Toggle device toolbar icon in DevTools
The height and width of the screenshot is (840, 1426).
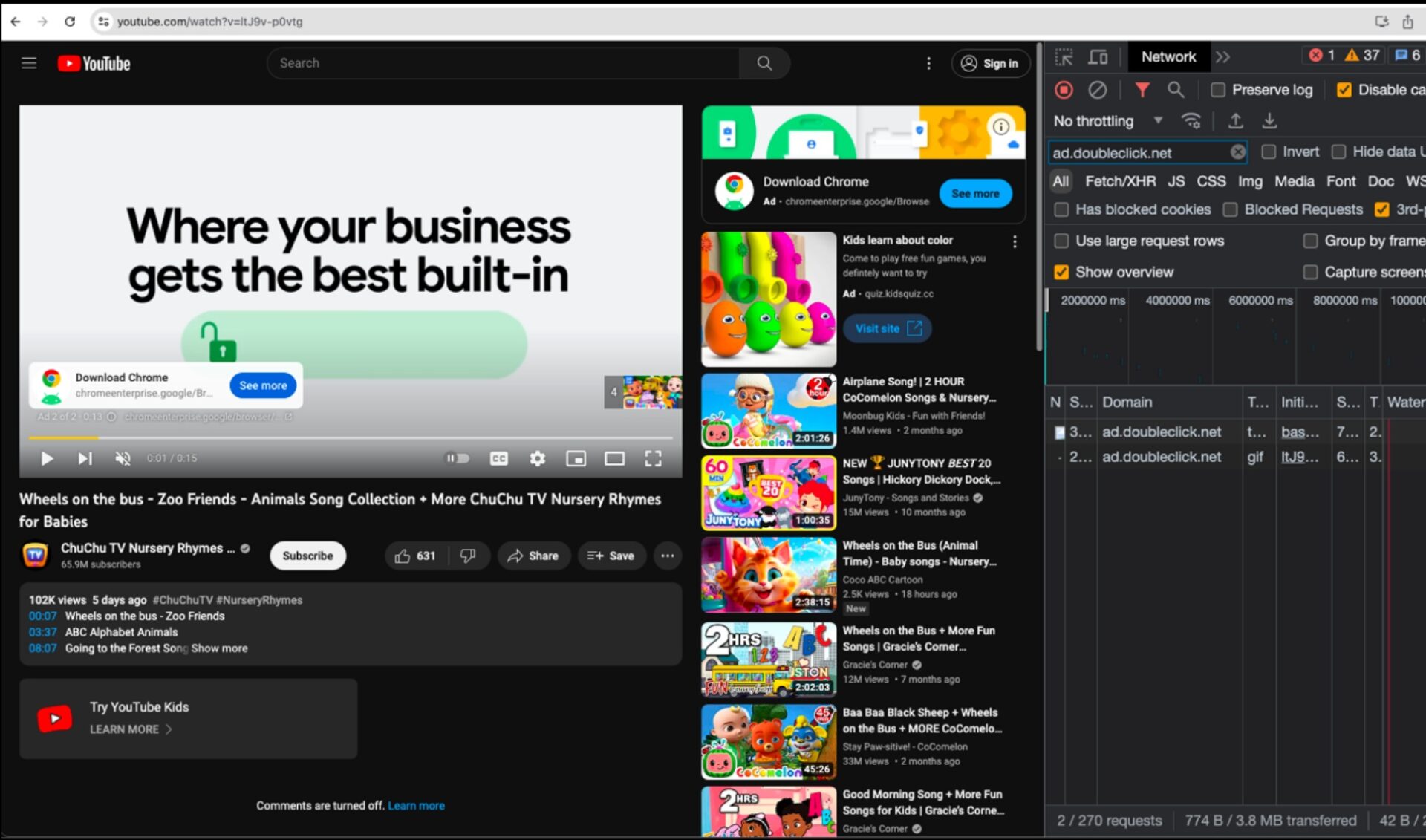click(1098, 57)
